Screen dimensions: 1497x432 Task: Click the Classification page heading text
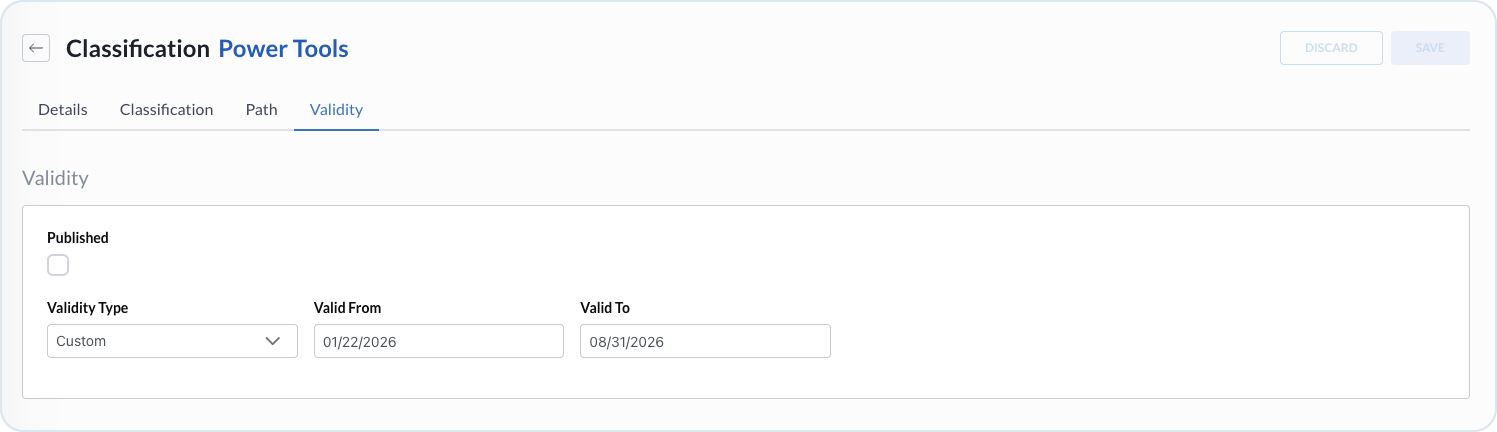[138, 48]
